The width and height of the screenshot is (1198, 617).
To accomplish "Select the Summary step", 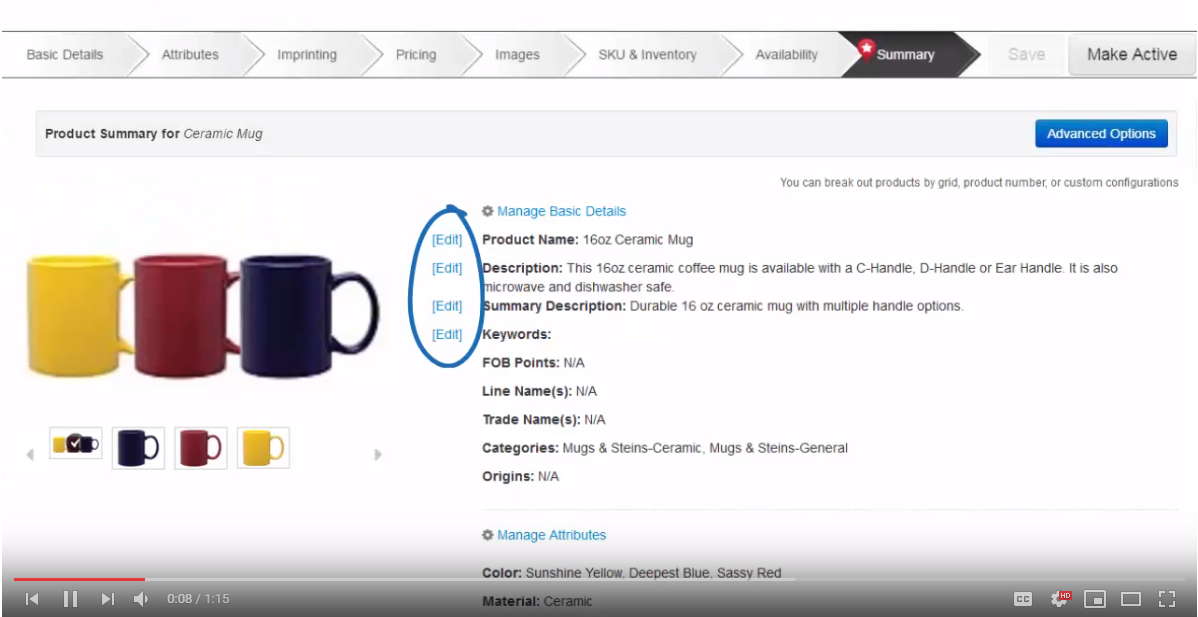I will pyautogui.click(x=905, y=55).
